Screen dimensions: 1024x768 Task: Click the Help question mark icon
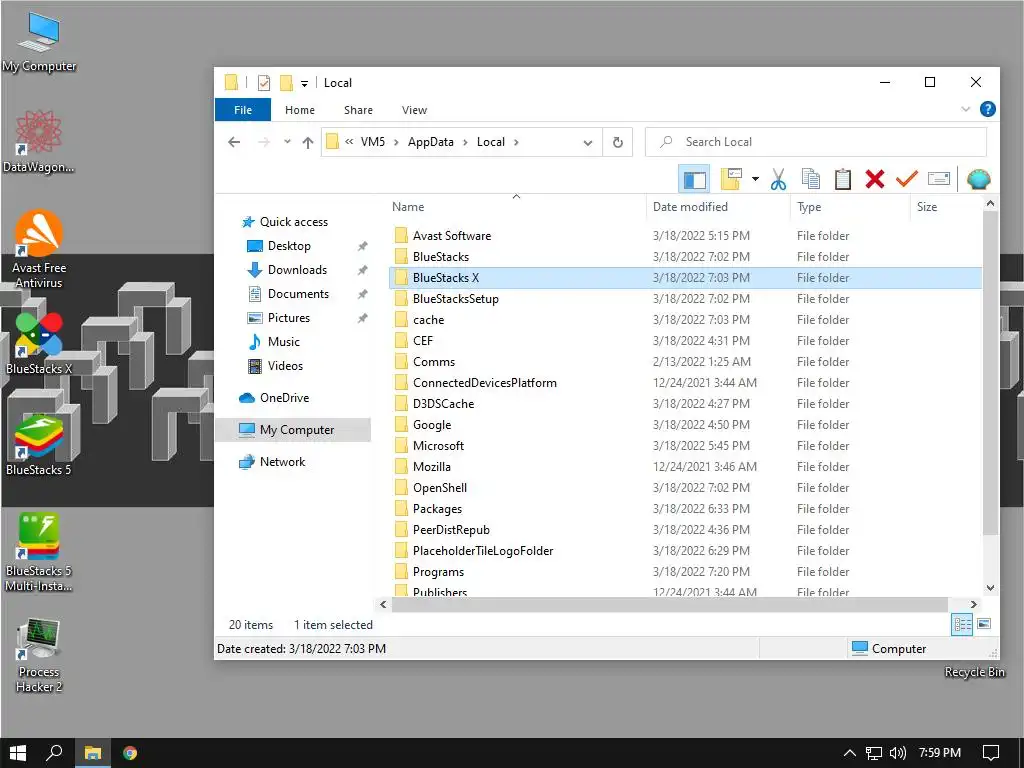click(987, 109)
